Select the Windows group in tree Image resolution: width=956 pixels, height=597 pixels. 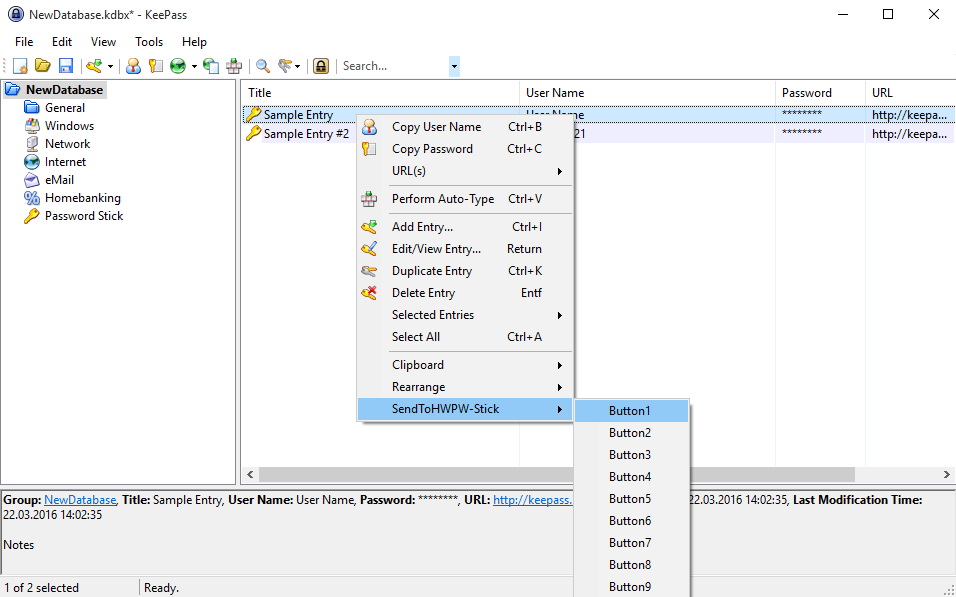[70, 126]
